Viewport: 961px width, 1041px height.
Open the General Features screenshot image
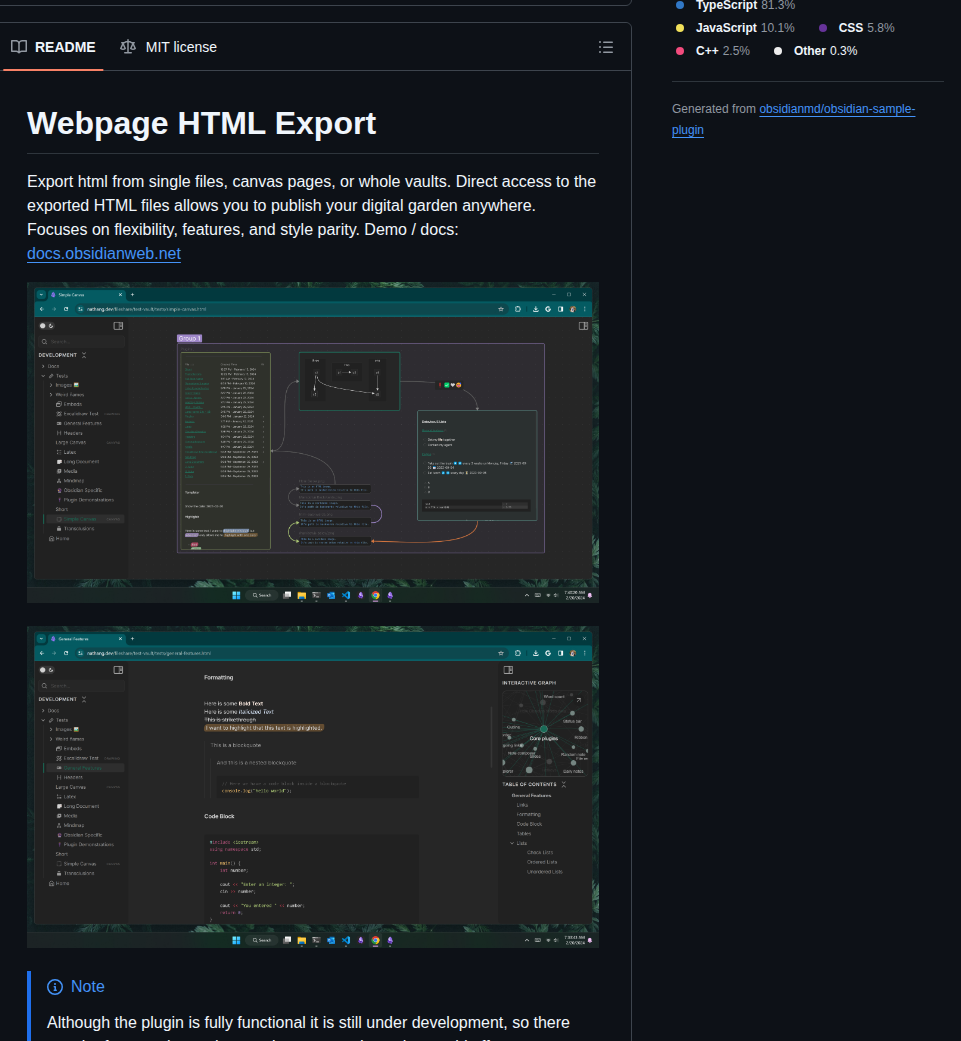(313, 787)
